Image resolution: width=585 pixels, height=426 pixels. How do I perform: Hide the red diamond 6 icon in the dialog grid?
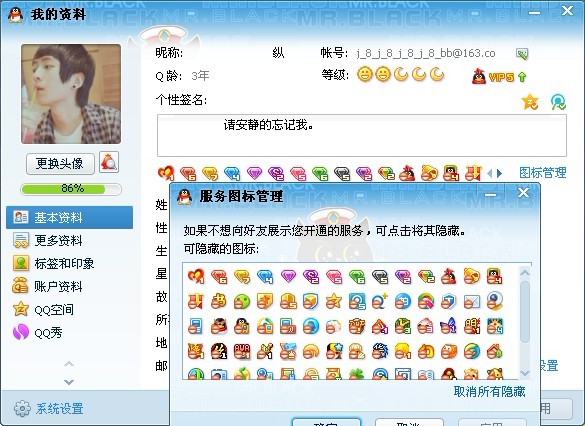[x=219, y=276]
